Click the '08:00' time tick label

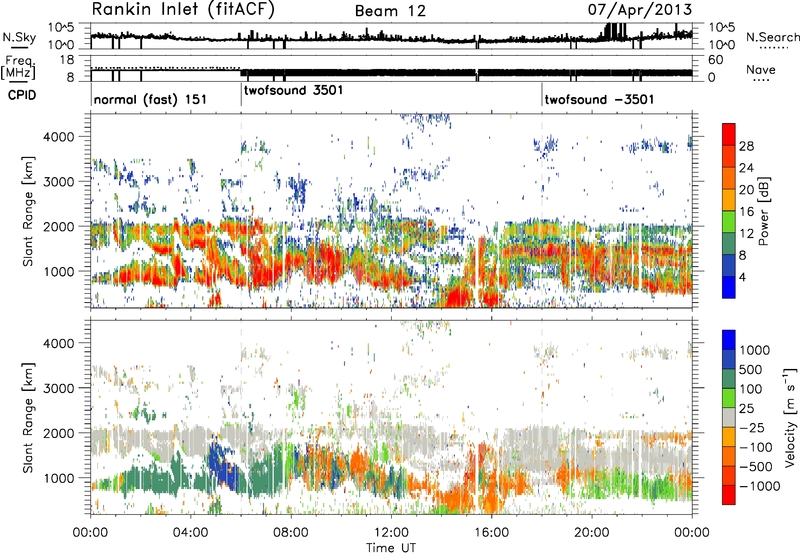tap(291, 533)
